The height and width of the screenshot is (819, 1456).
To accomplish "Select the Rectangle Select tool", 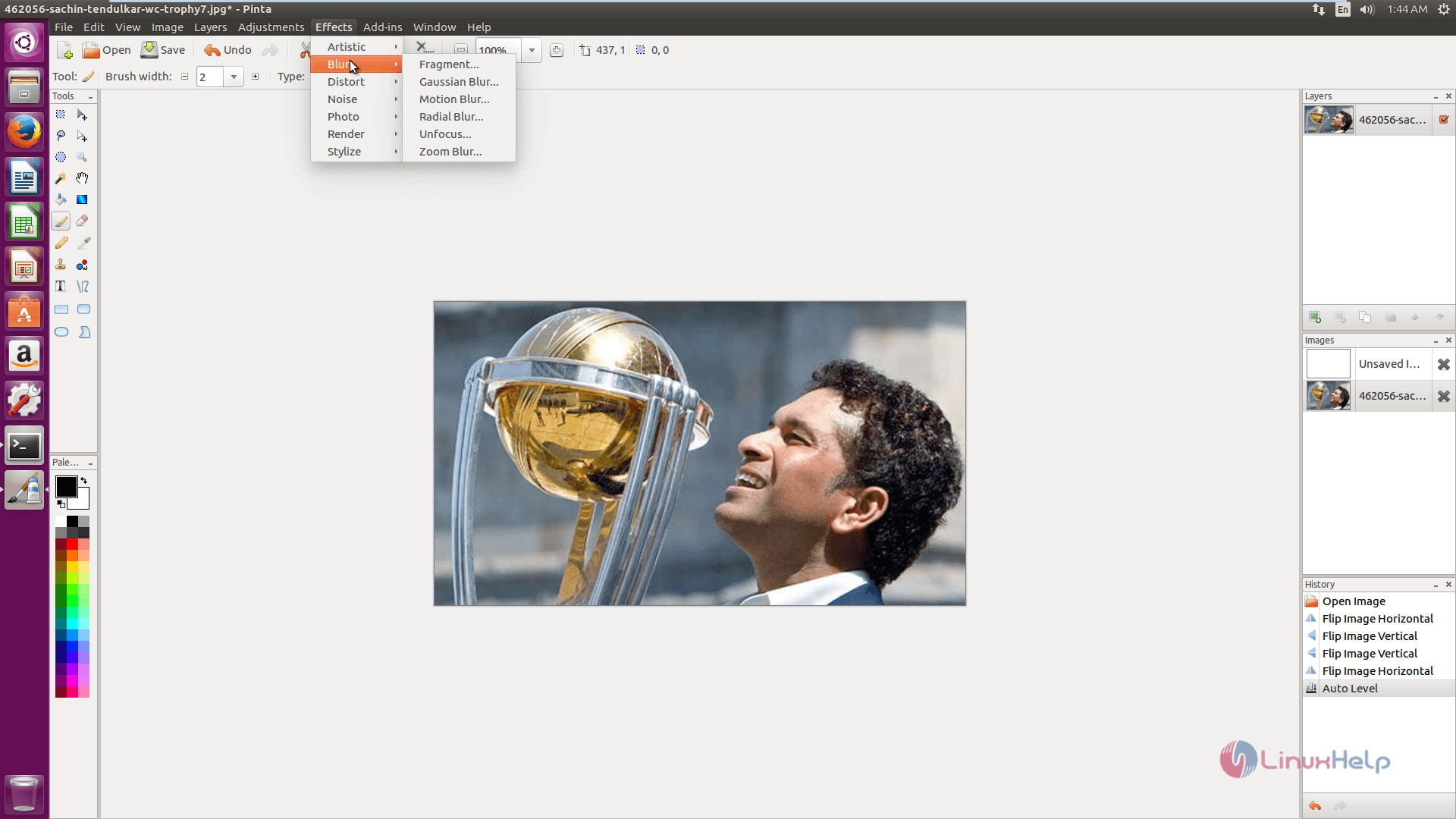I will pos(61,115).
